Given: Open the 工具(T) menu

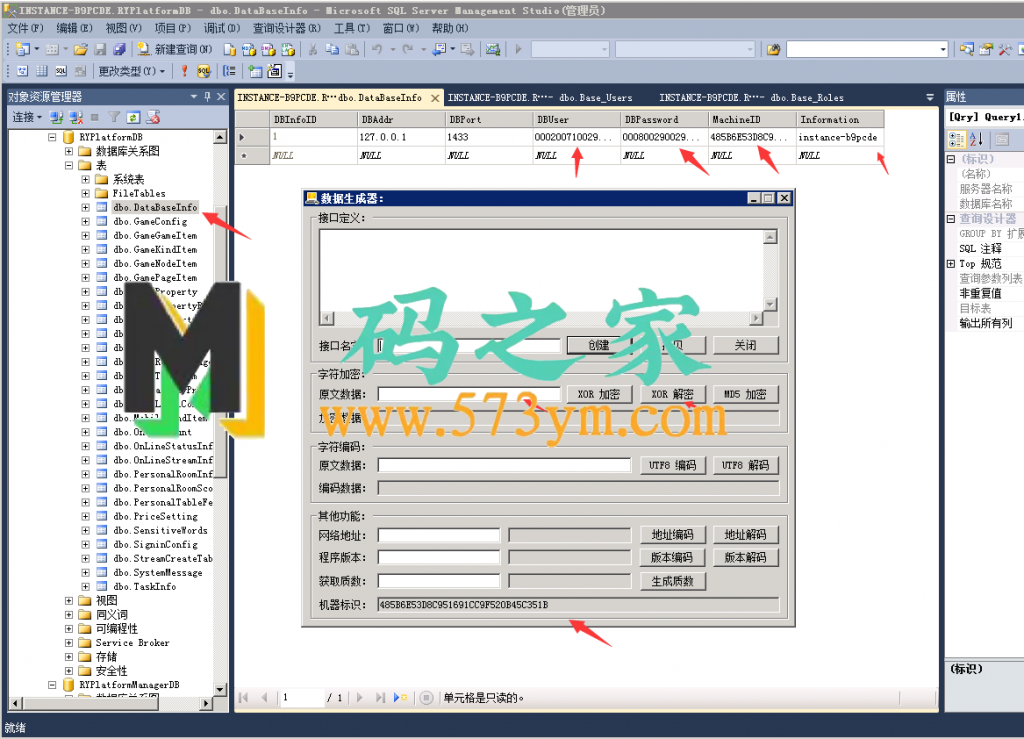Looking at the screenshot, I should click(352, 28).
